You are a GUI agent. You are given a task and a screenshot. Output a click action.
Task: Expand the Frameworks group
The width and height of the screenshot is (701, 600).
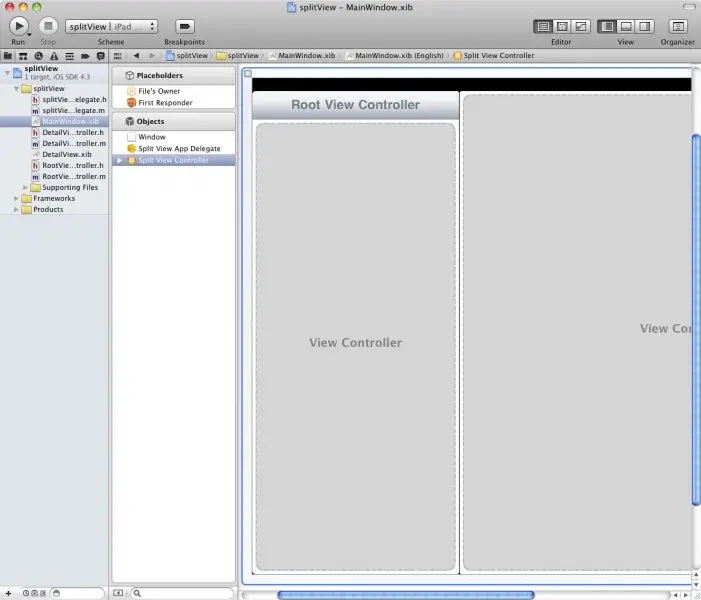point(16,198)
